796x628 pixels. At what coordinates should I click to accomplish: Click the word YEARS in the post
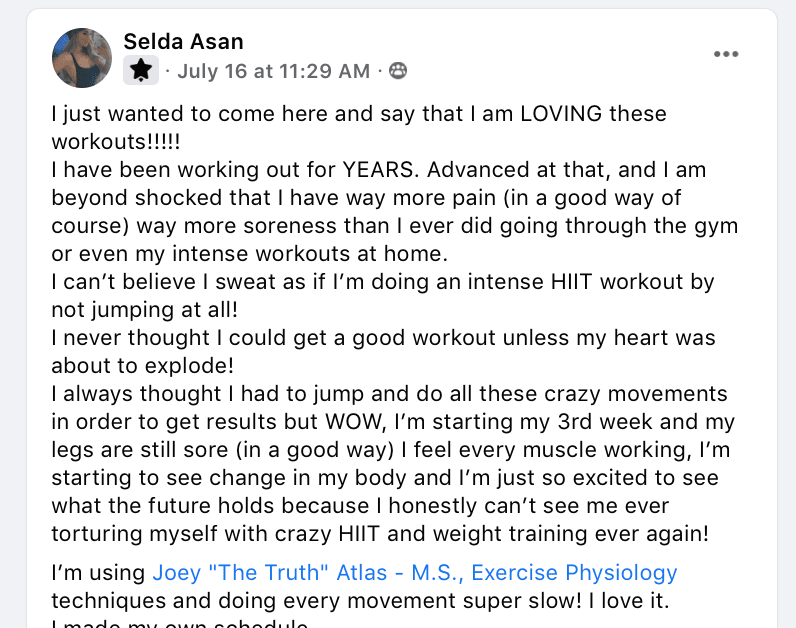point(381,170)
